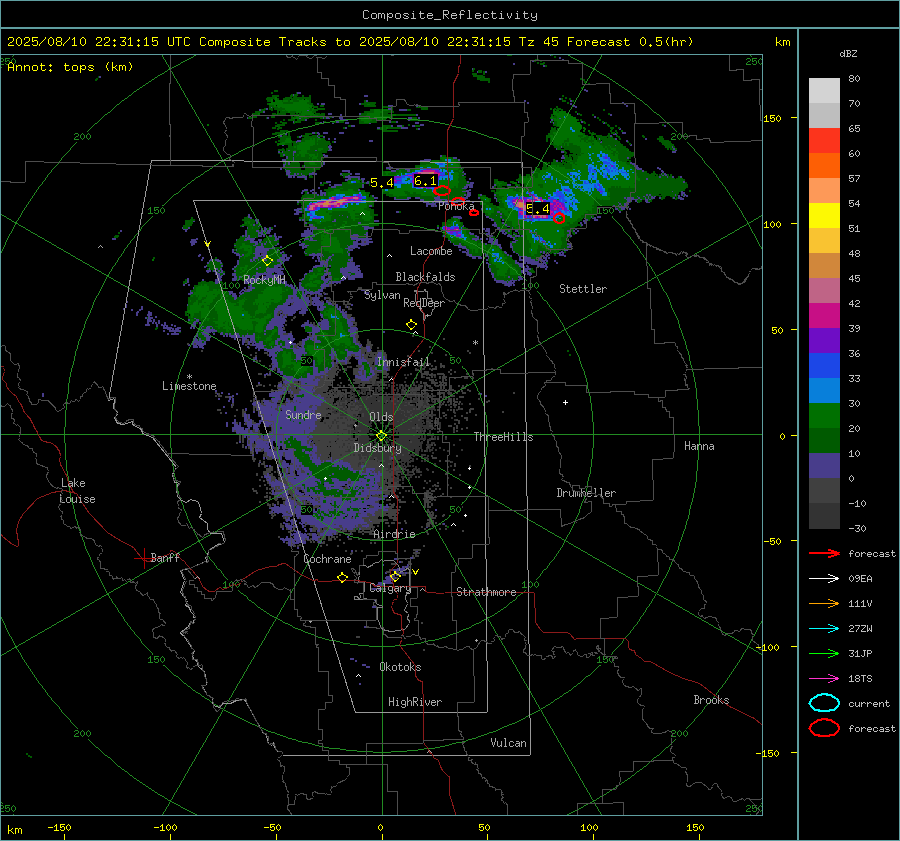Click the red forecast arrow legend icon
This screenshot has height=841, width=900.
click(x=824, y=553)
